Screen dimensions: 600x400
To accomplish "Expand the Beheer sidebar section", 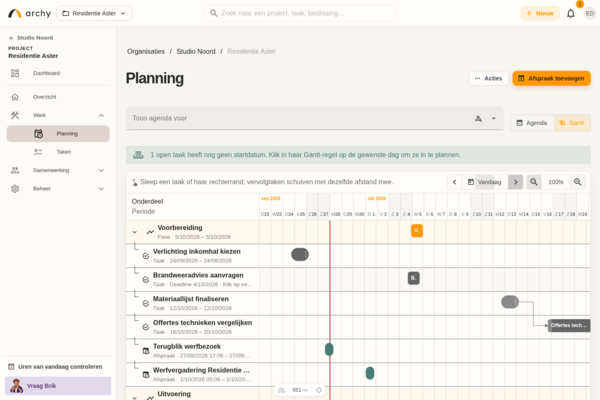I will [x=58, y=189].
